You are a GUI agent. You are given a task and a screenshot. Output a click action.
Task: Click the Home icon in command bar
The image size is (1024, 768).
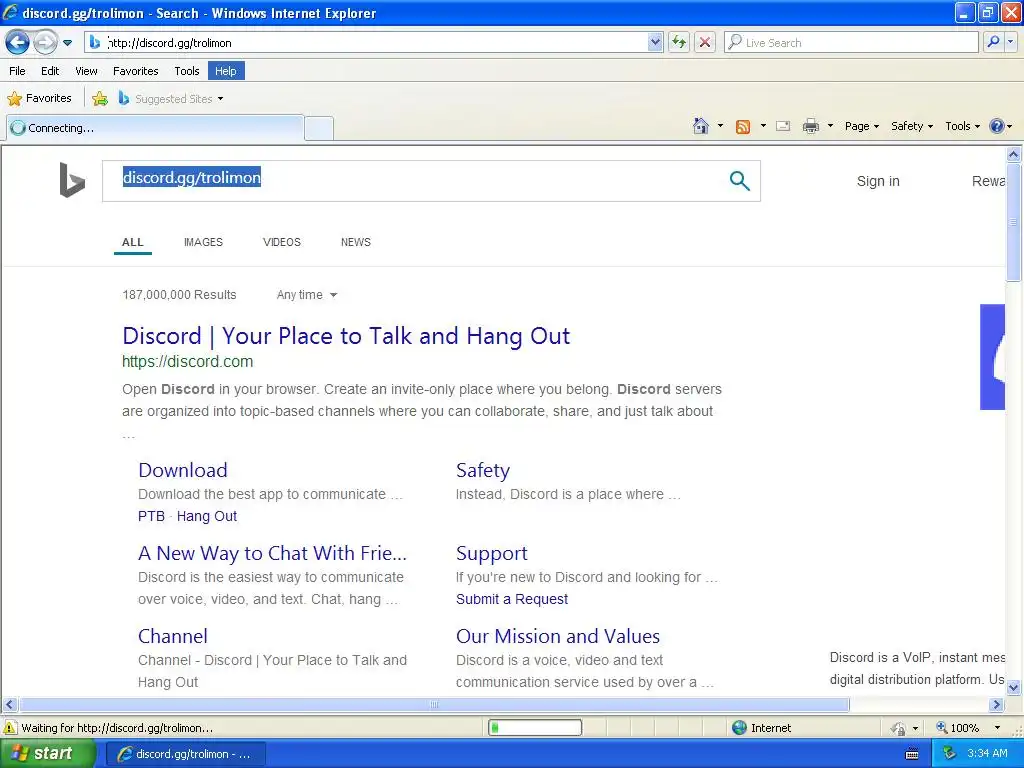click(701, 126)
